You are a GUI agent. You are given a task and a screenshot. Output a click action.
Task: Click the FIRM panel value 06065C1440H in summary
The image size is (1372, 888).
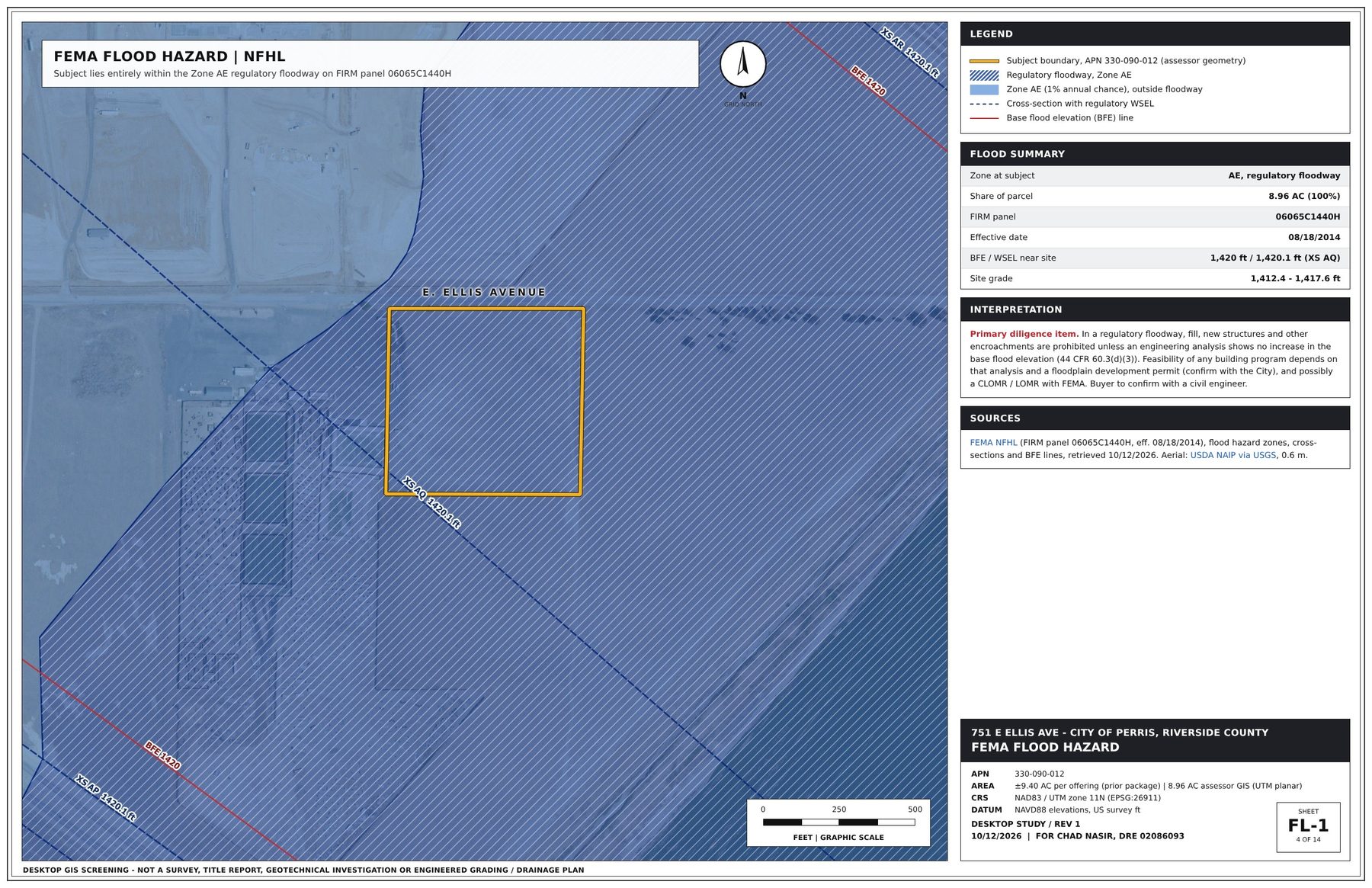[x=1307, y=216]
